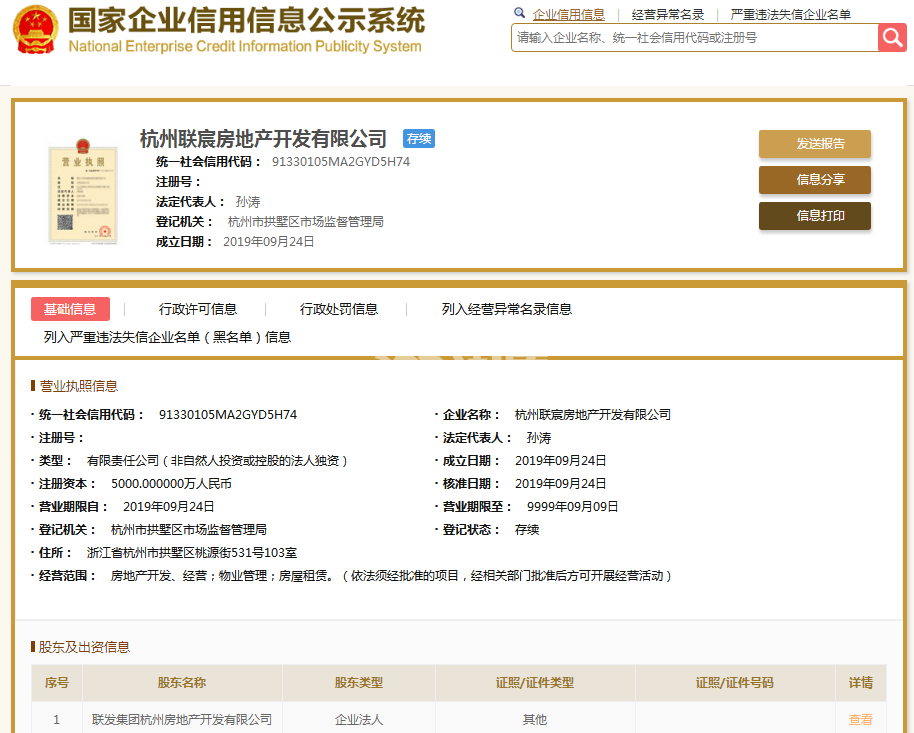This screenshot has width=914, height=733.
Task: Focus the enterprise name search field
Action: (x=695, y=38)
